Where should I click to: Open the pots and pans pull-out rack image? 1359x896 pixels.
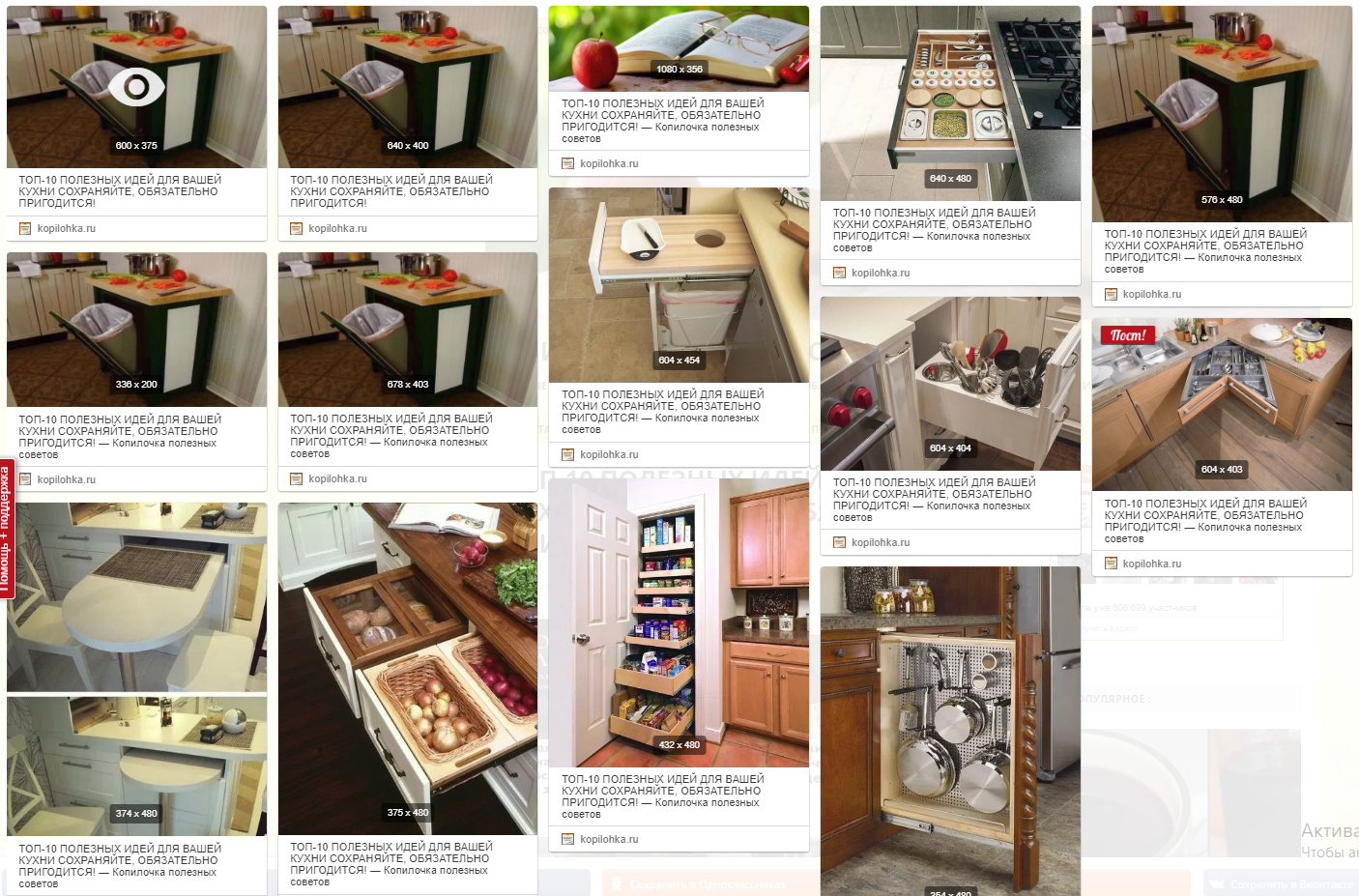950,731
